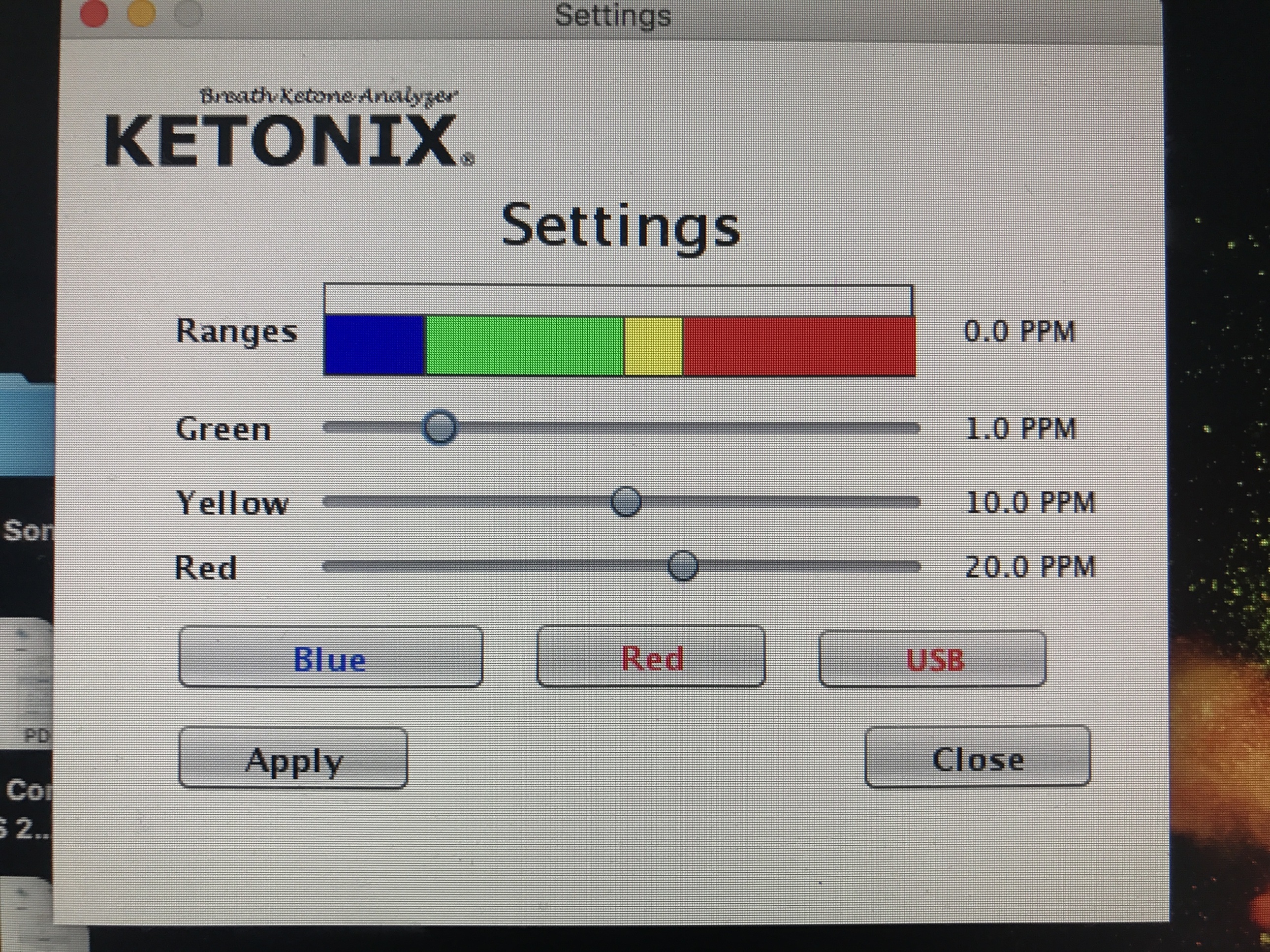
Task: Apply the settings changes
Action: tap(293, 759)
